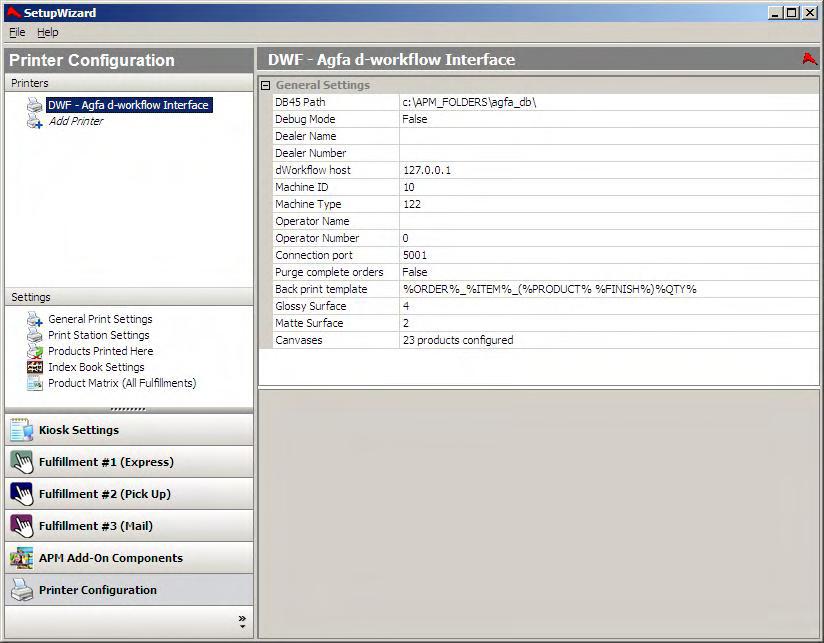The height and width of the screenshot is (643, 824).
Task: Click the empty Operator Name value field
Action: click(609, 221)
